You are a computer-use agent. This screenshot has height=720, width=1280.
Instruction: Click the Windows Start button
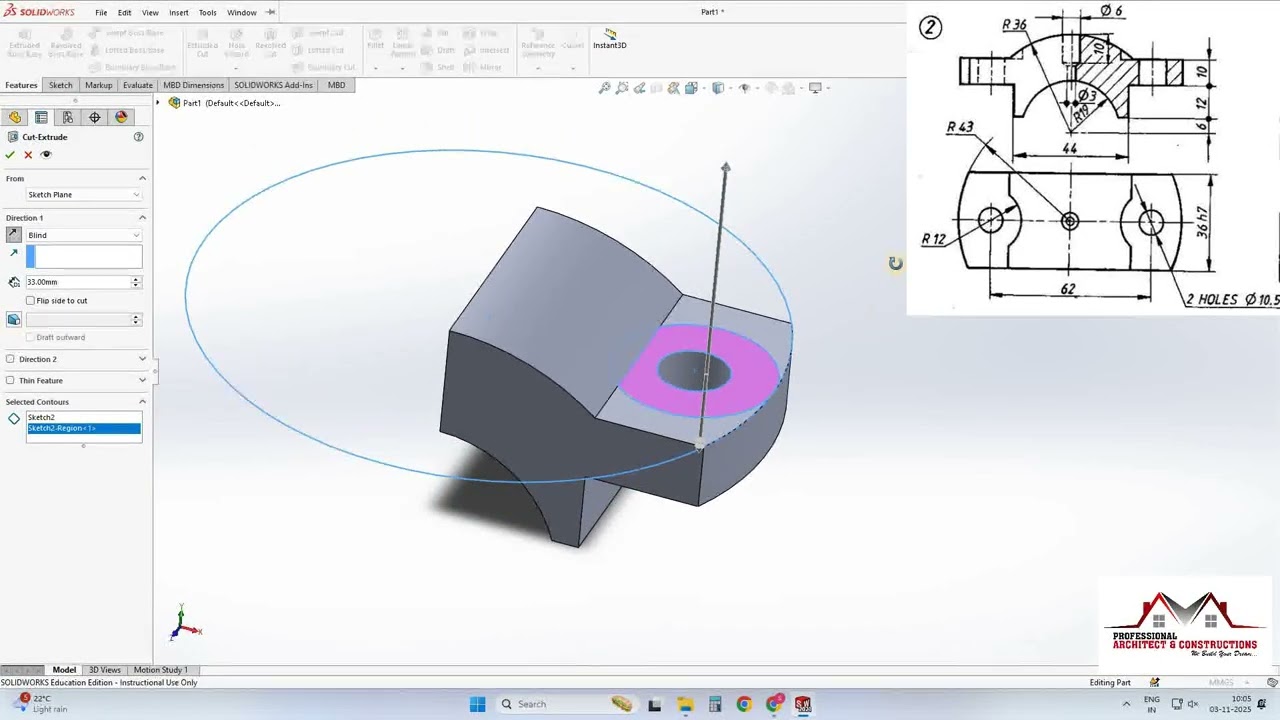[478, 704]
